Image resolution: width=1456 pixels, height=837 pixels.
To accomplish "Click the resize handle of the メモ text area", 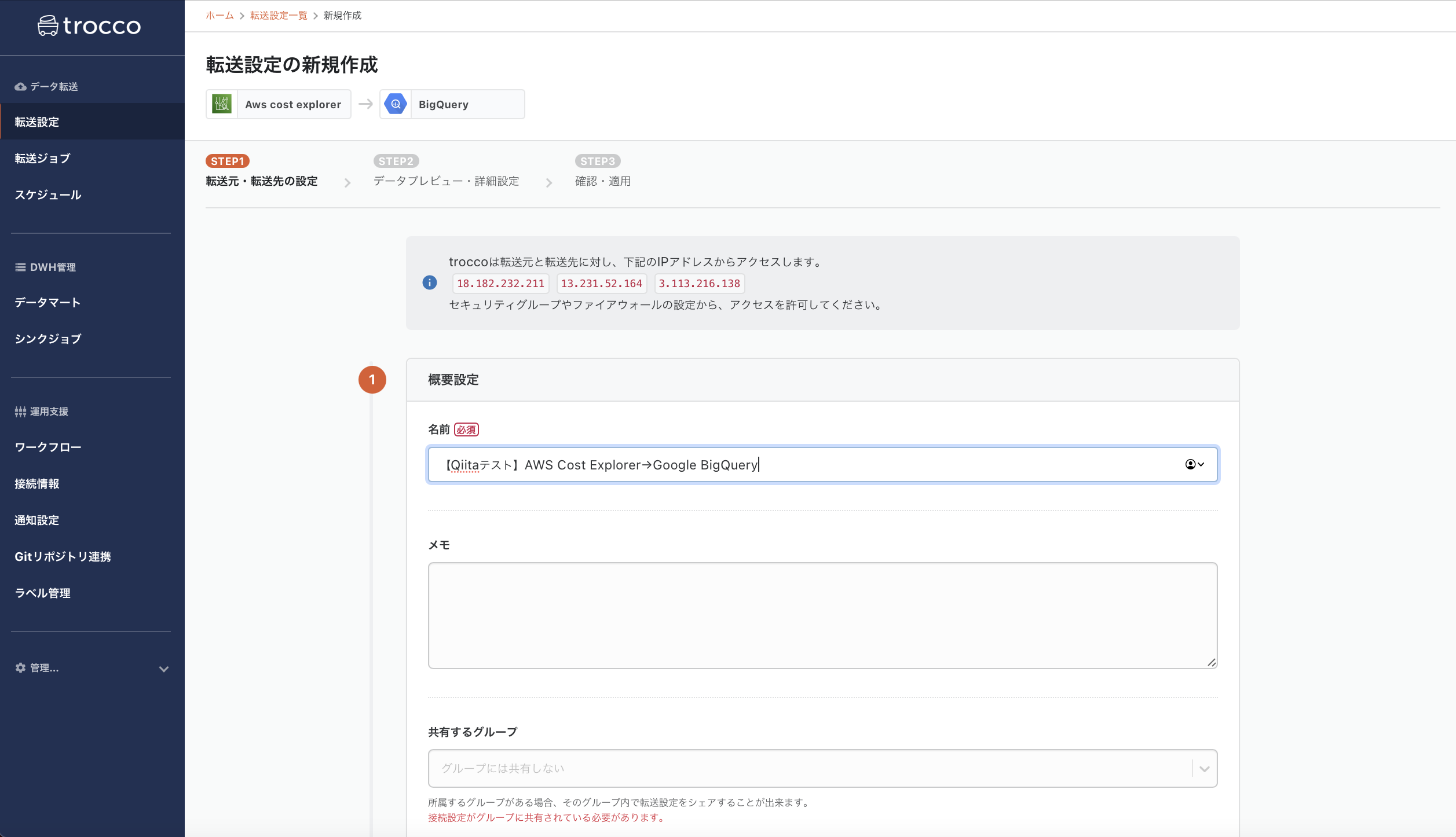I will point(1212,662).
